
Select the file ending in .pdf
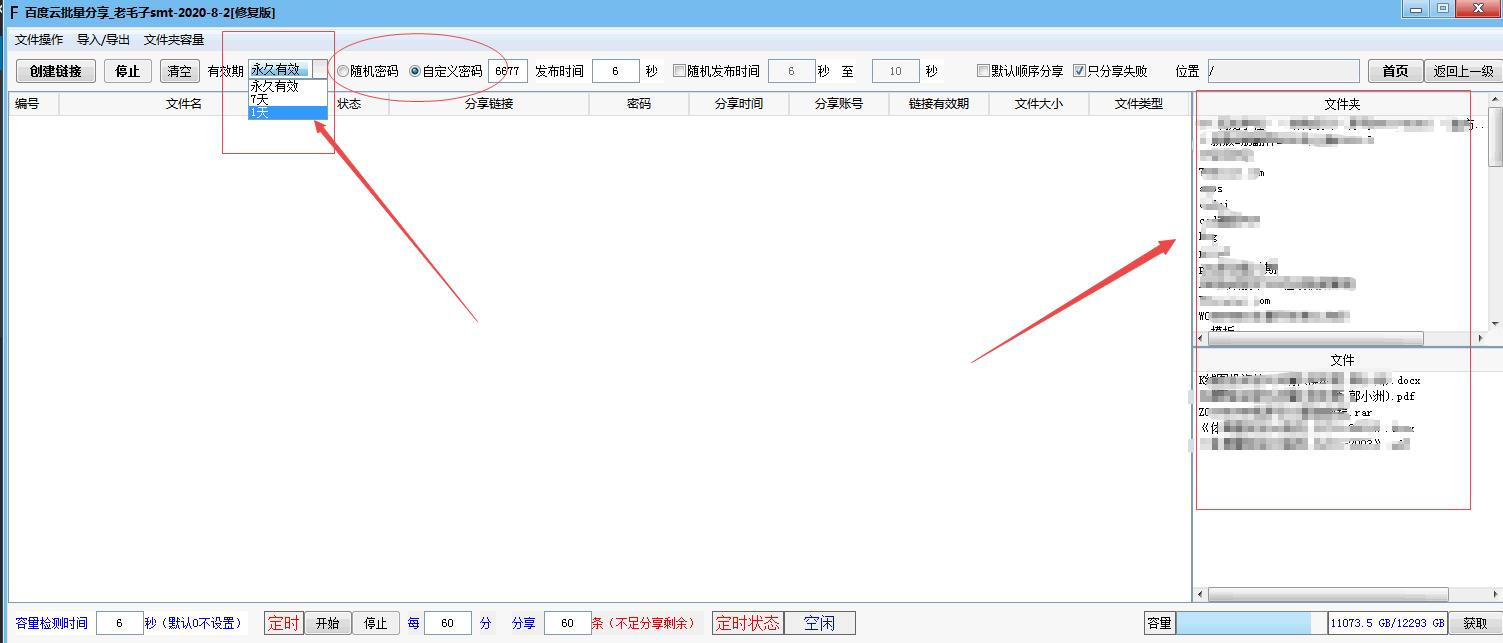pos(1306,396)
